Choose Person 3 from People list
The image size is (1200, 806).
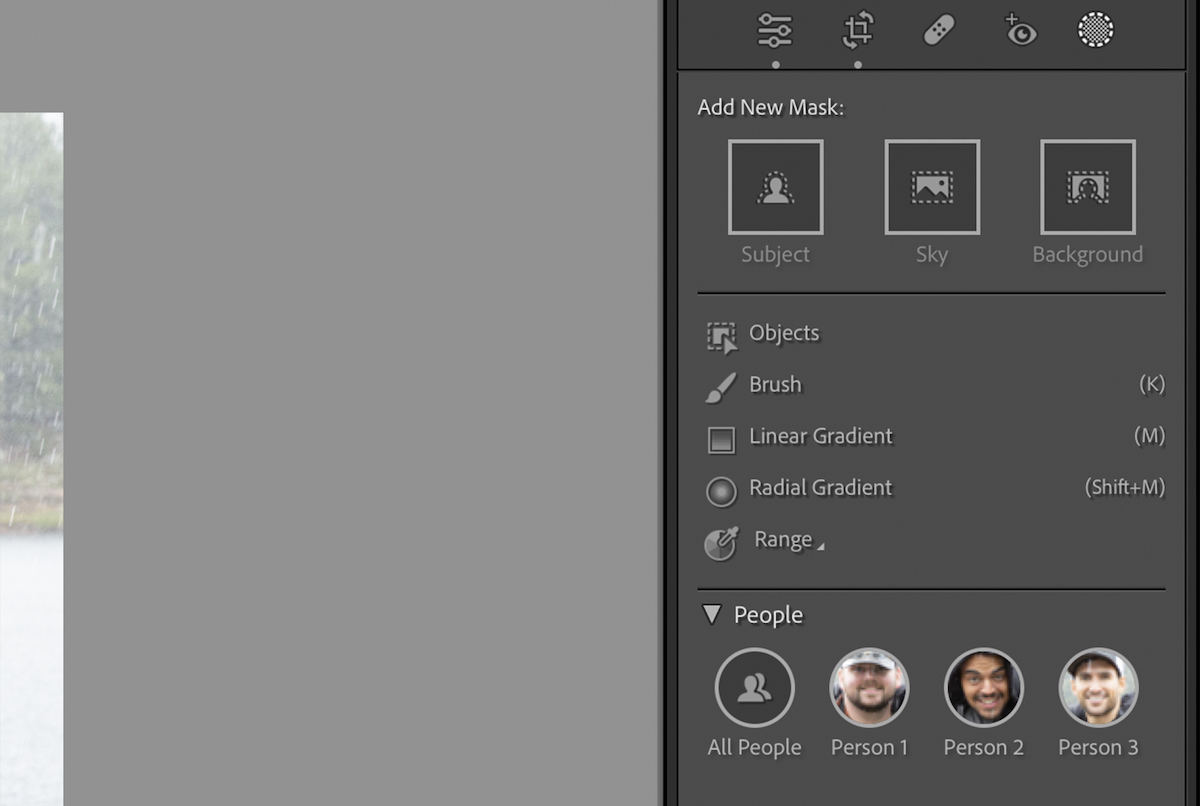(1098, 688)
